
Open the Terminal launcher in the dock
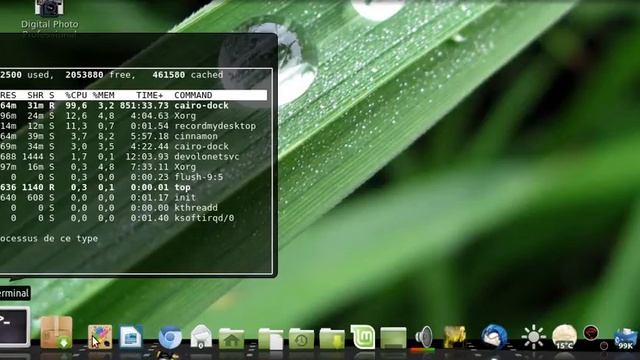pyautogui.click(x=14, y=327)
